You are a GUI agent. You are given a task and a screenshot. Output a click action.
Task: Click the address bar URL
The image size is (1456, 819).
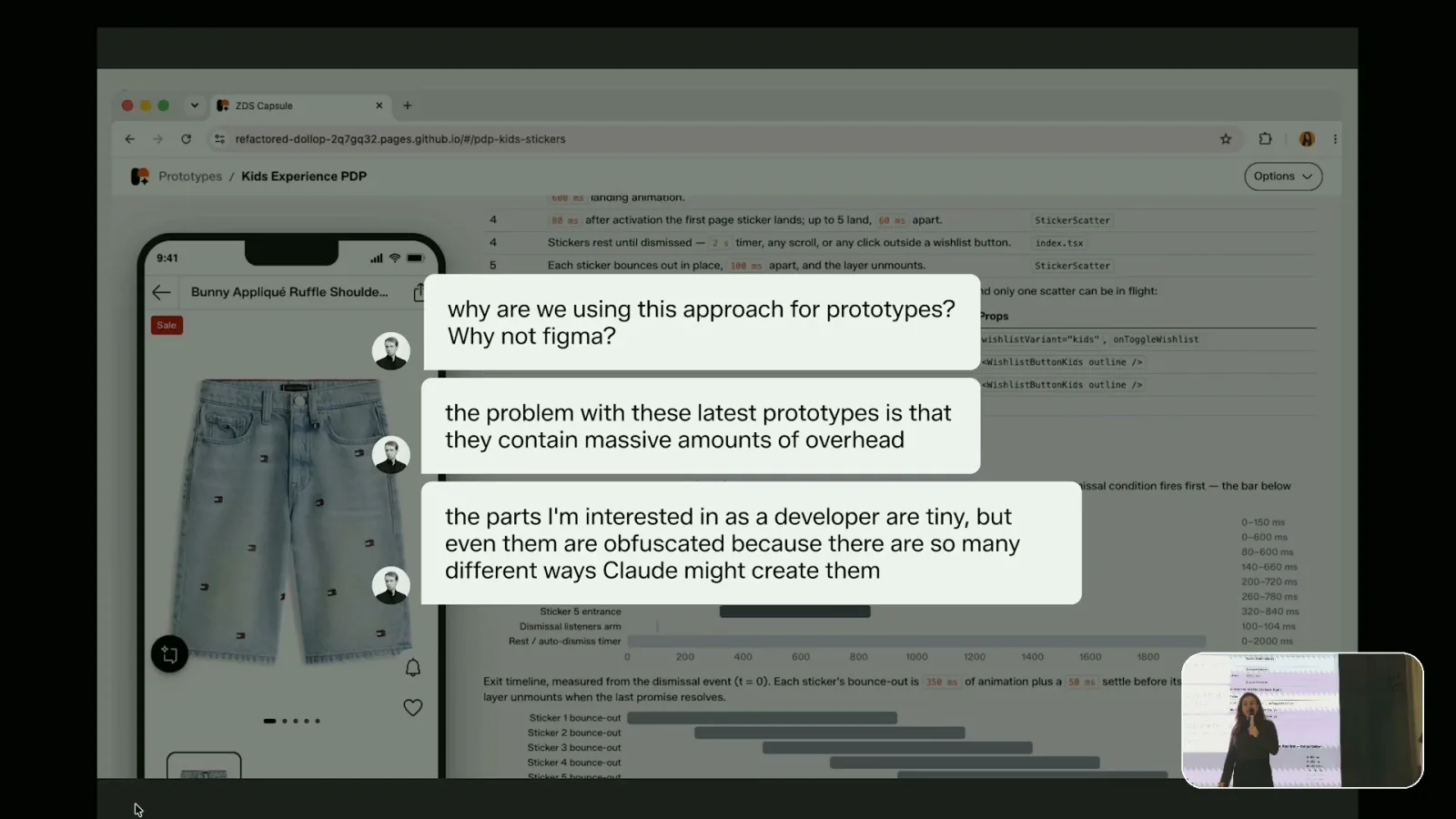click(x=400, y=139)
